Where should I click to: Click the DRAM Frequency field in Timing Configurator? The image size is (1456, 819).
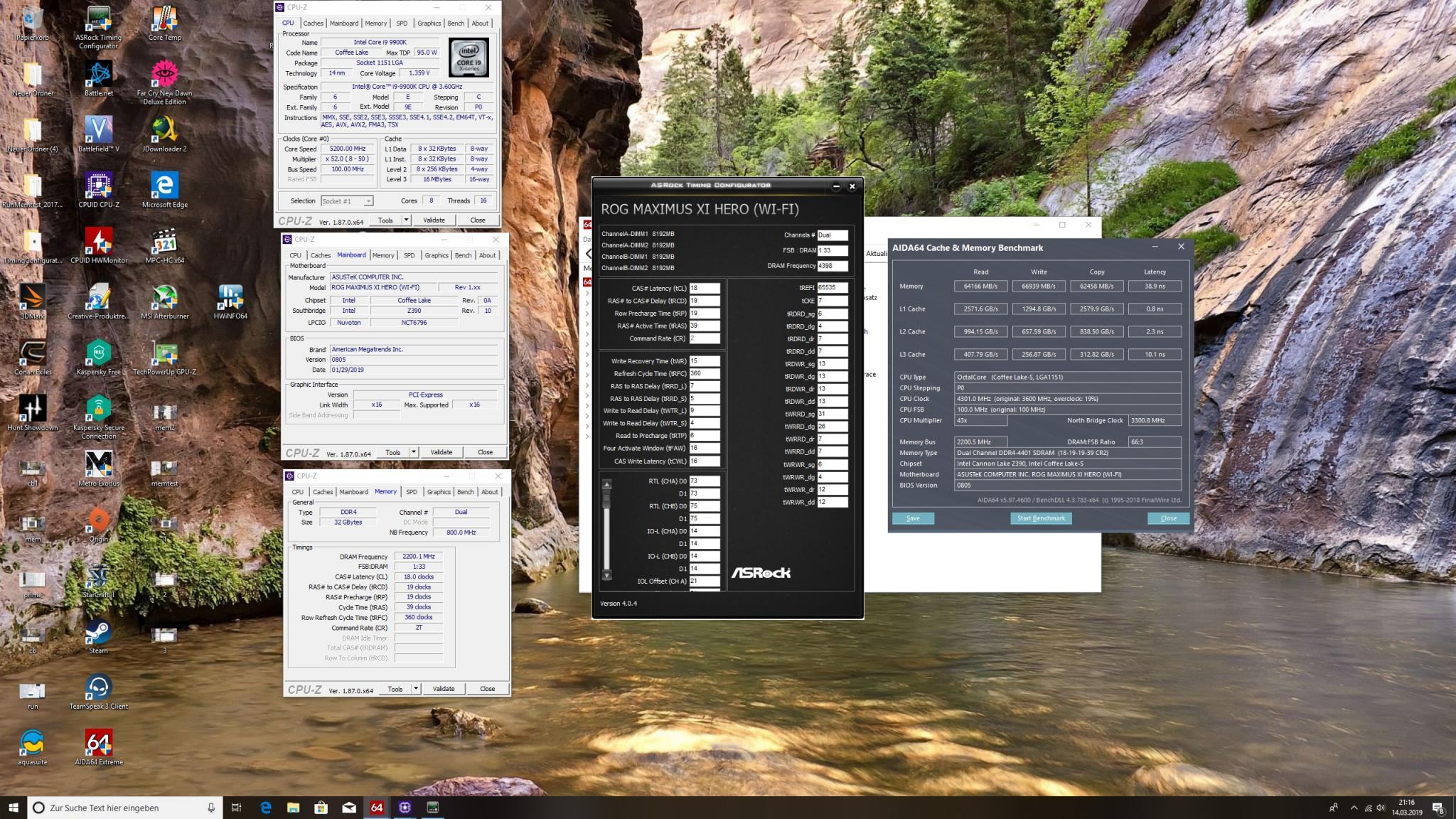pos(833,266)
